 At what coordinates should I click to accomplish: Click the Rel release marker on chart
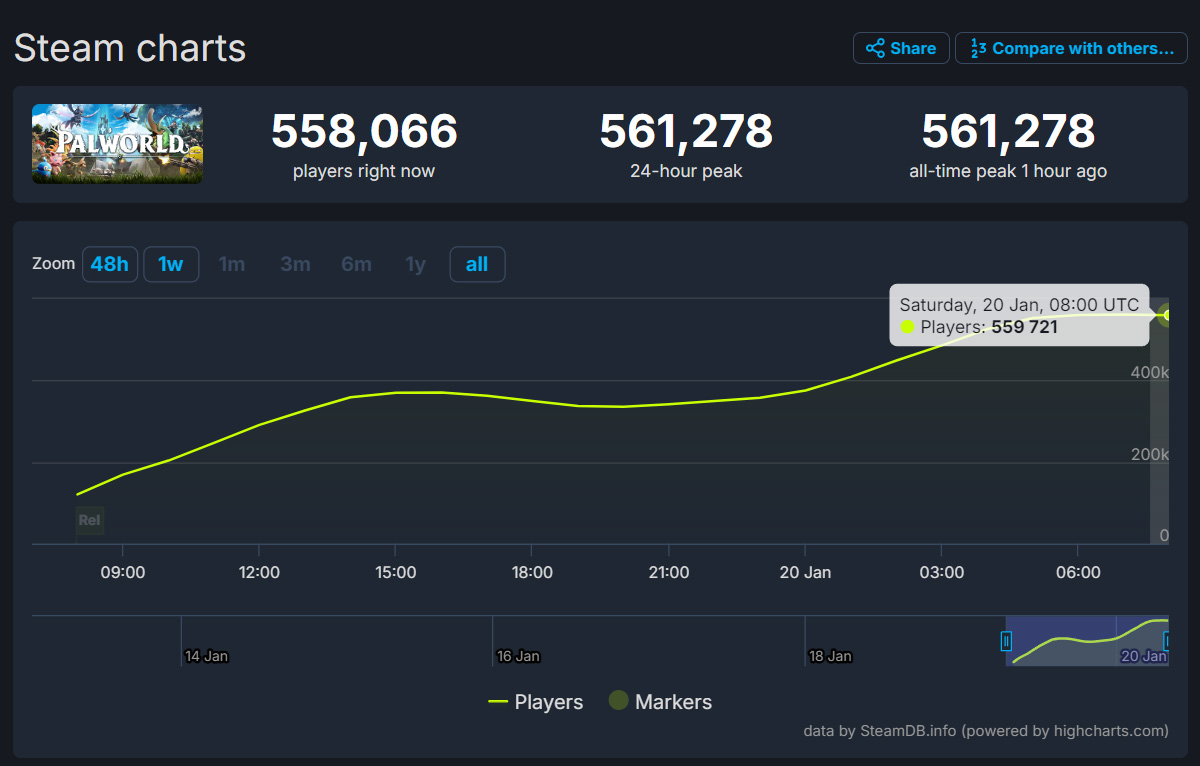point(89,520)
